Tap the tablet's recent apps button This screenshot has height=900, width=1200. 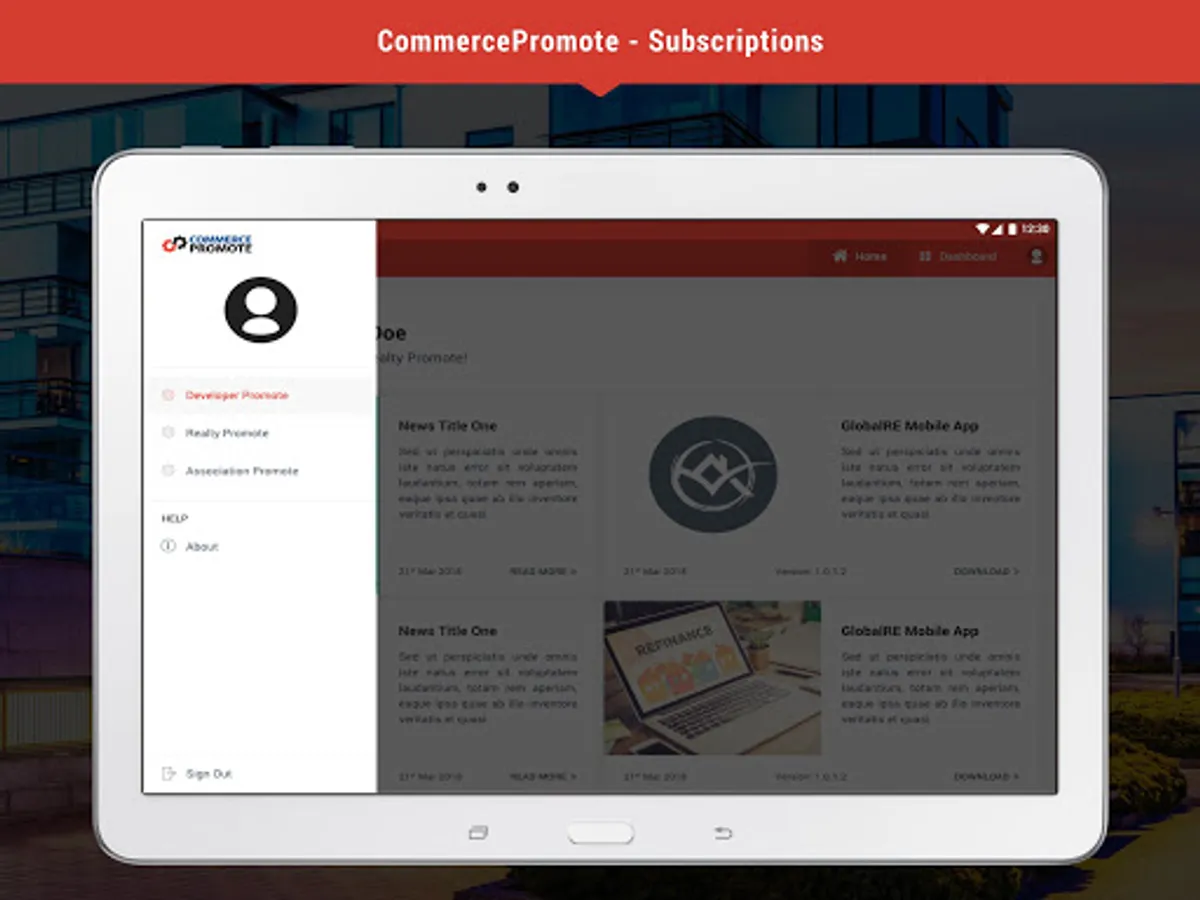(x=478, y=832)
